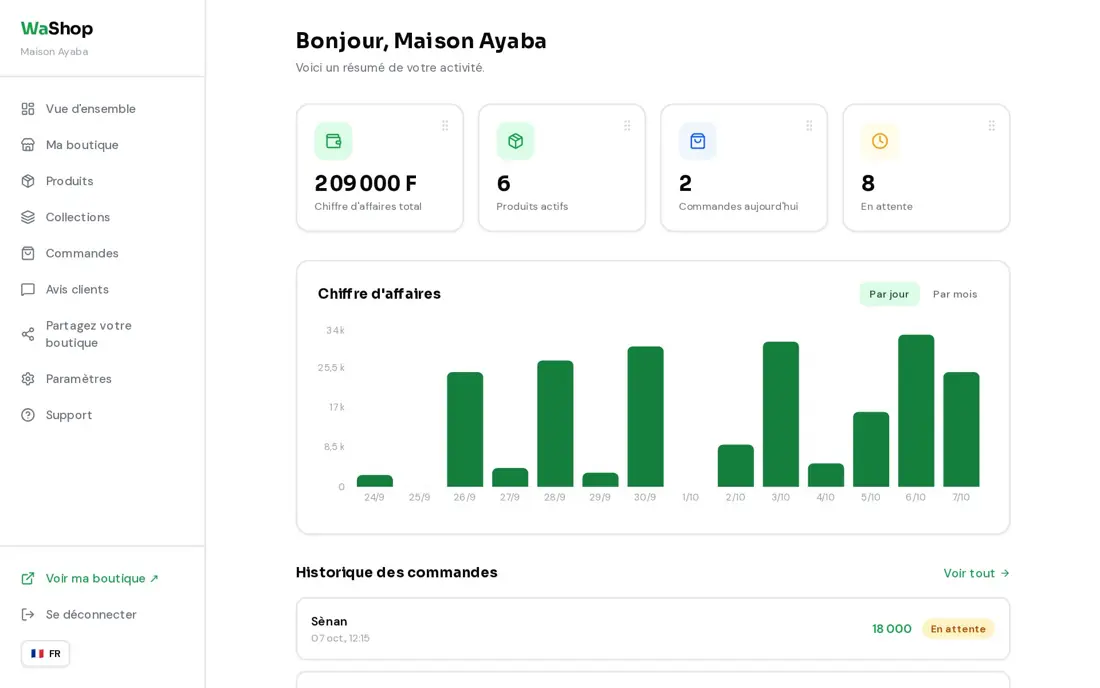Image resolution: width=1100 pixels, height=688 pixels.
Task: Click the En attente badge on Sènan order
Action: 958,628
